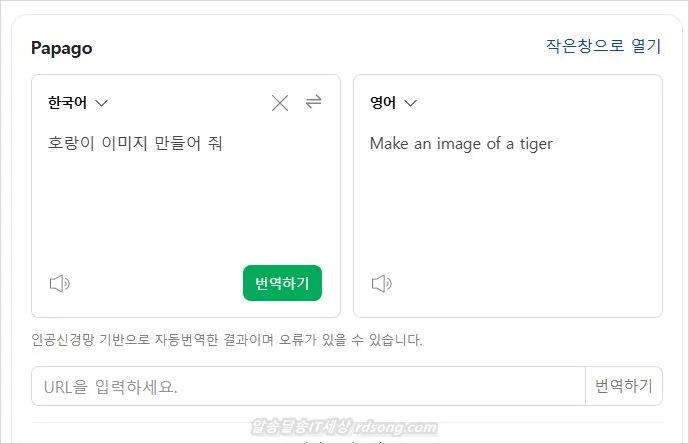Click the 번역하기 button beside URL field
This screenshot has height=444, width=689.
point(623,386)
